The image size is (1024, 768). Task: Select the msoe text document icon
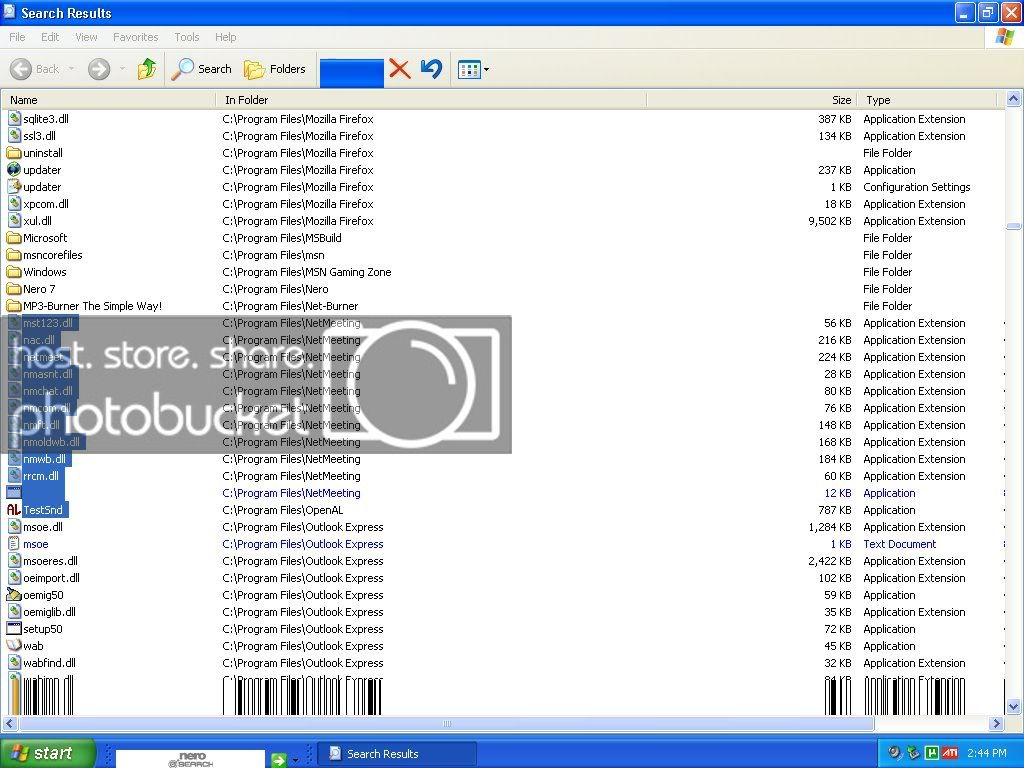point(14,543)
